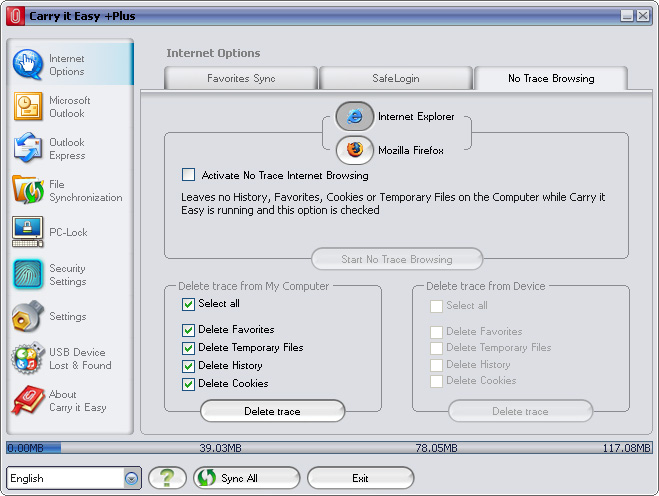Uncheck Delete Favorites under My Computer
The height and width of the screenshot is (496, 659).
(x=188, y=330)
